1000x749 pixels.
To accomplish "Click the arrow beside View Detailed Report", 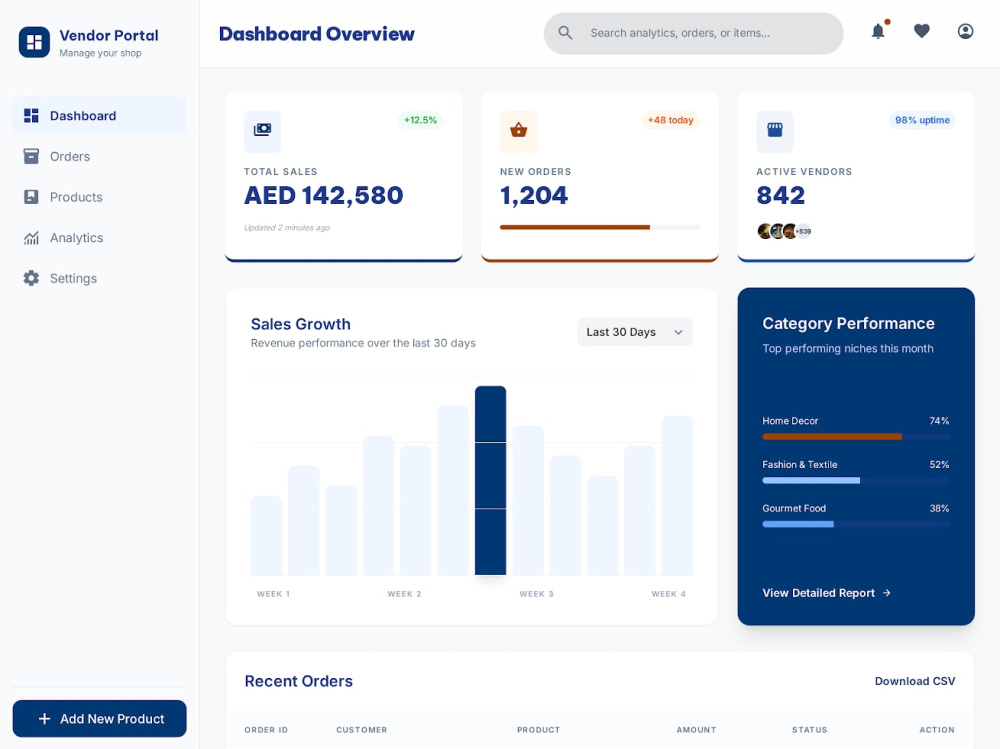I will click(x=886, y=593).
